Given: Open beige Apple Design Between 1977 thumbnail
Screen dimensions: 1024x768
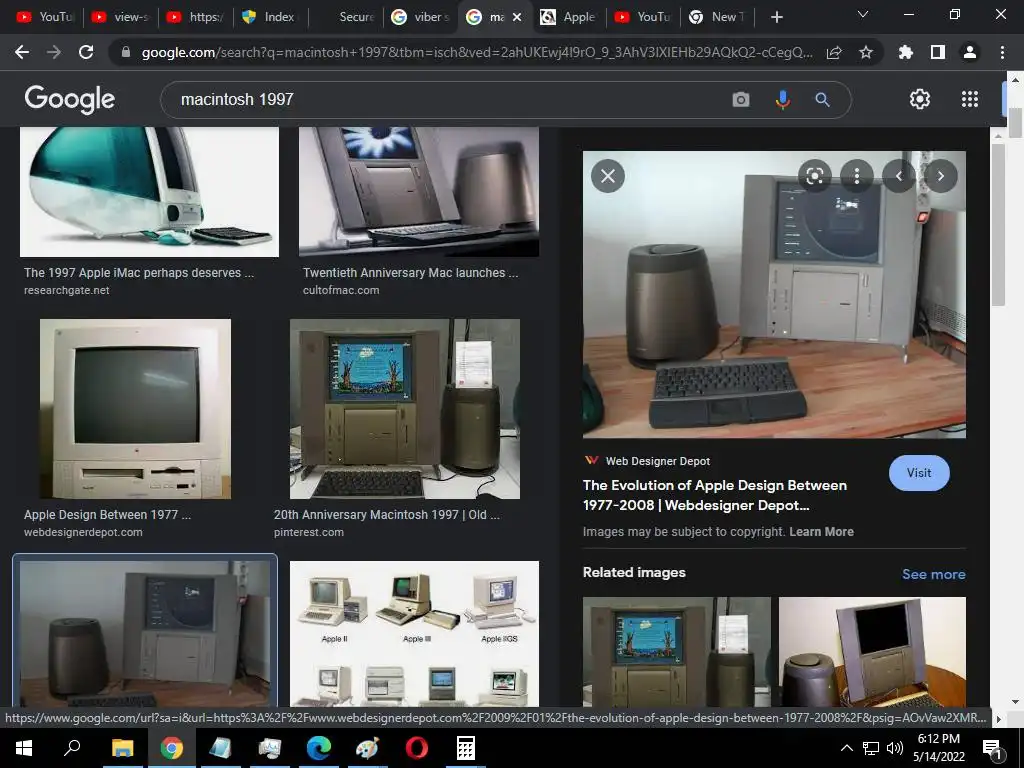Looking at the screenshot, I should (135, 409).
